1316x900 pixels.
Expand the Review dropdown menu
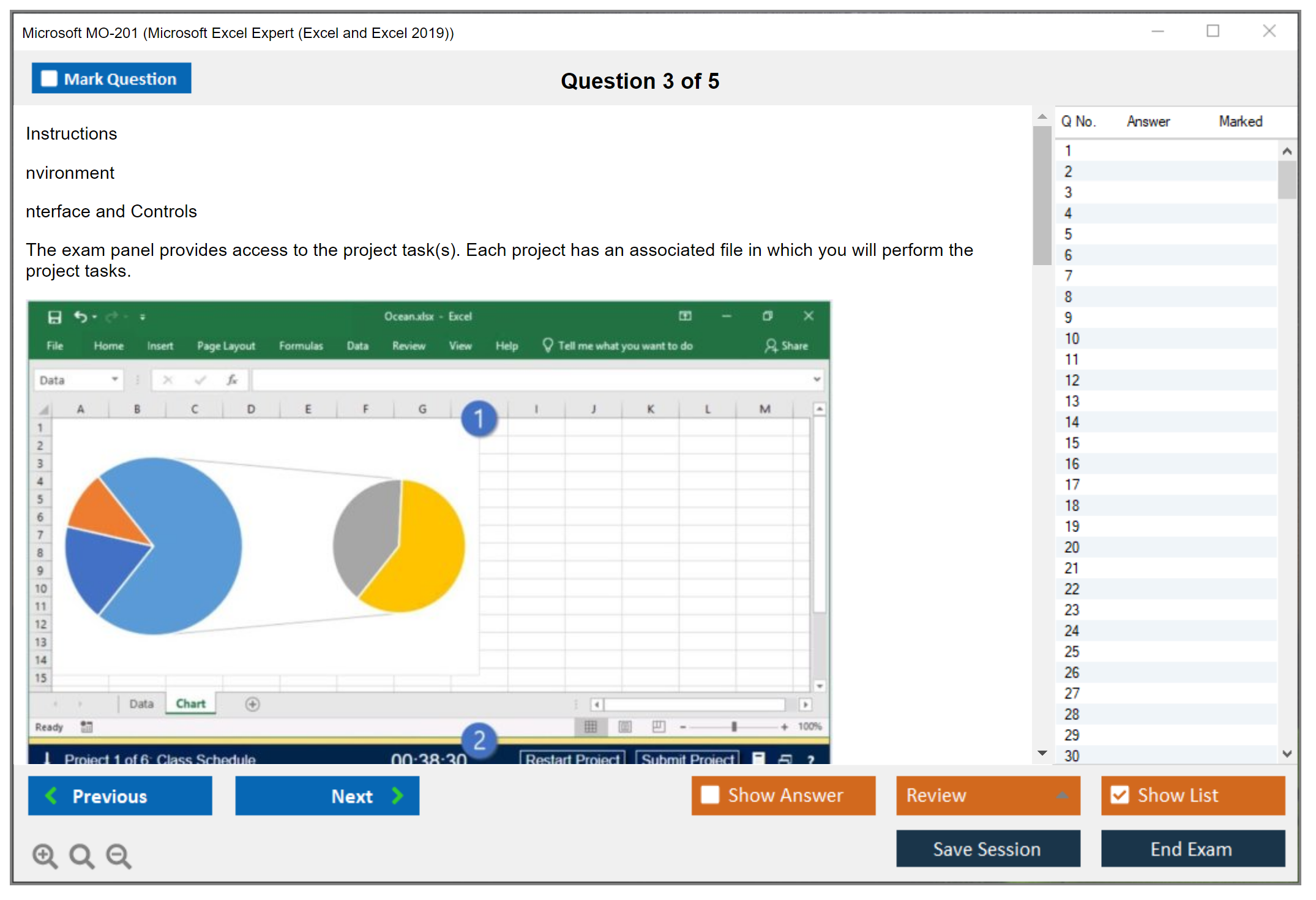pyautogui.click(x=1061, y=795)
